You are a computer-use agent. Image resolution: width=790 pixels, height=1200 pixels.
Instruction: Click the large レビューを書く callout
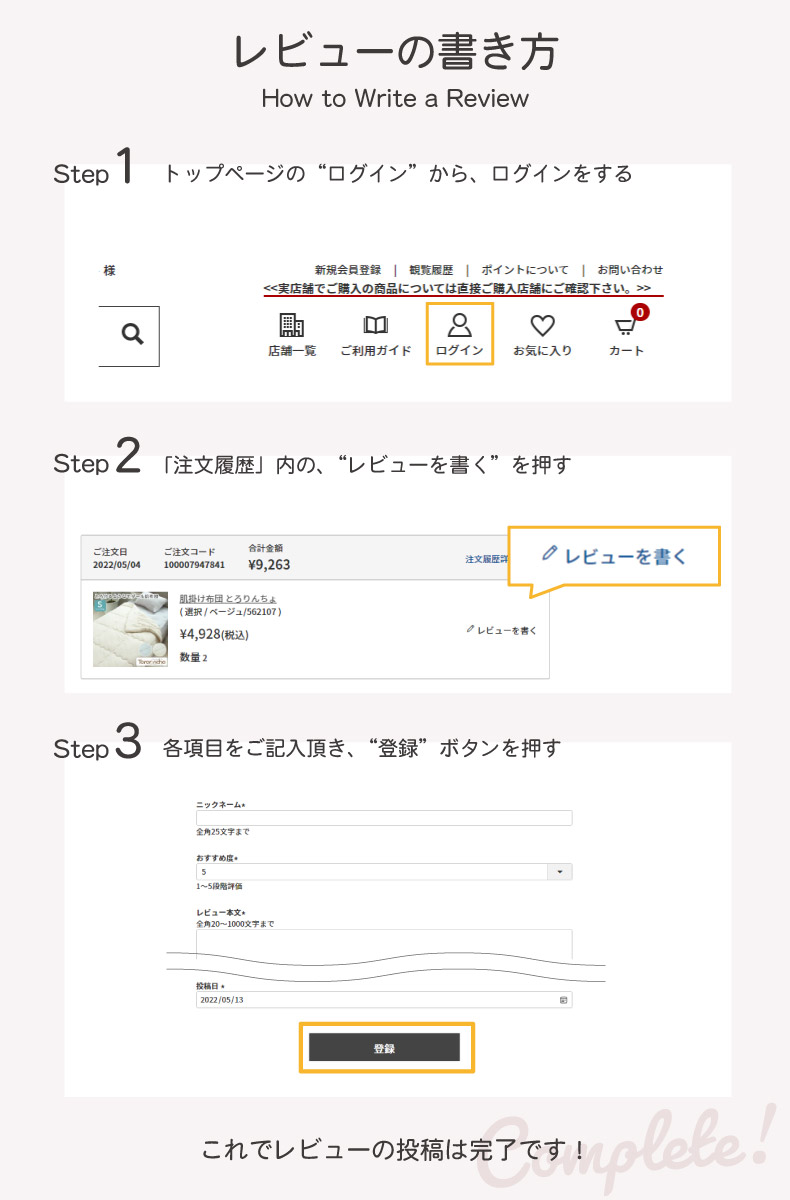click(x=614, y=556)
